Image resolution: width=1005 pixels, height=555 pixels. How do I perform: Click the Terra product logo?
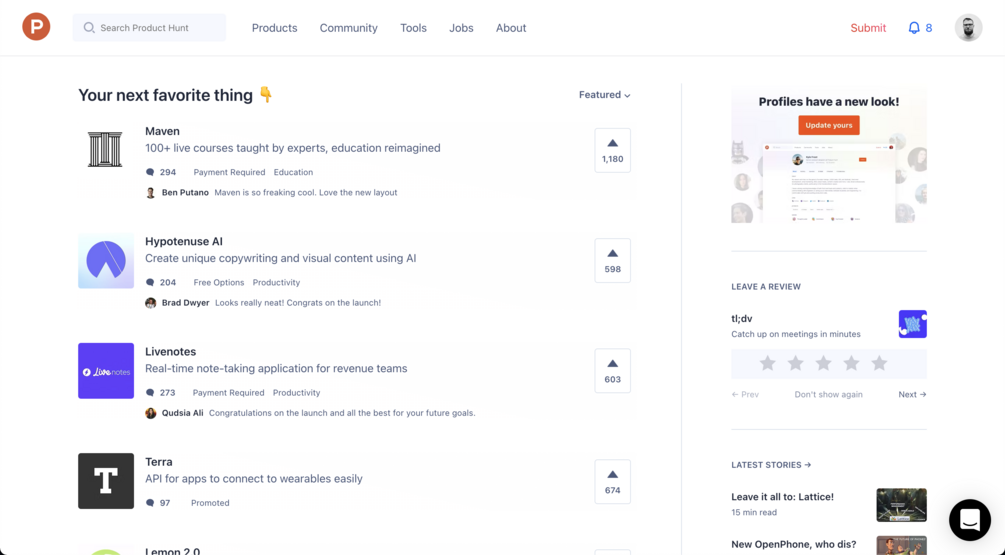coord(105,481)
